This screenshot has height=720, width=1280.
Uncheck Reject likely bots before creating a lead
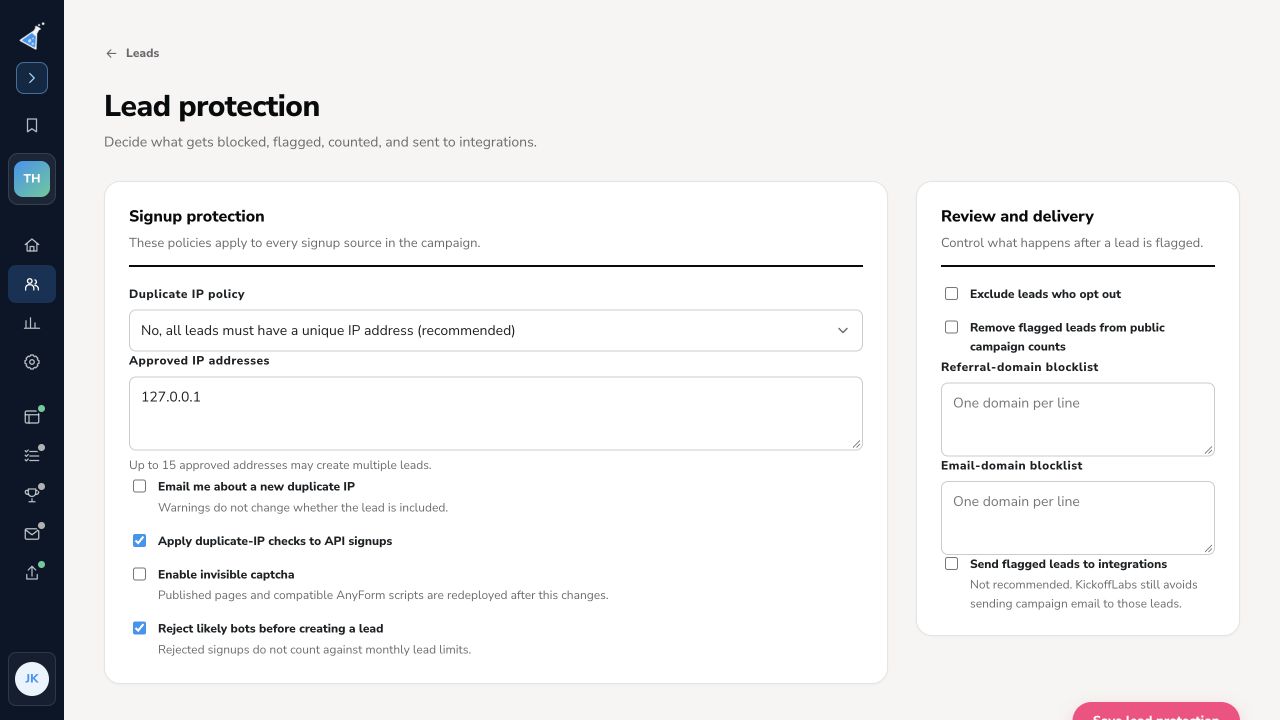coord(140,628)
